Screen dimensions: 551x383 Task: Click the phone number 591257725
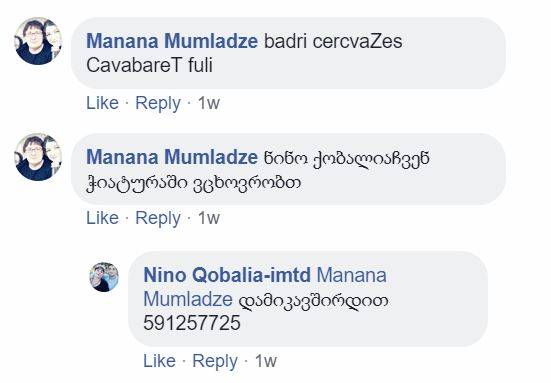[x=192, y=323]
